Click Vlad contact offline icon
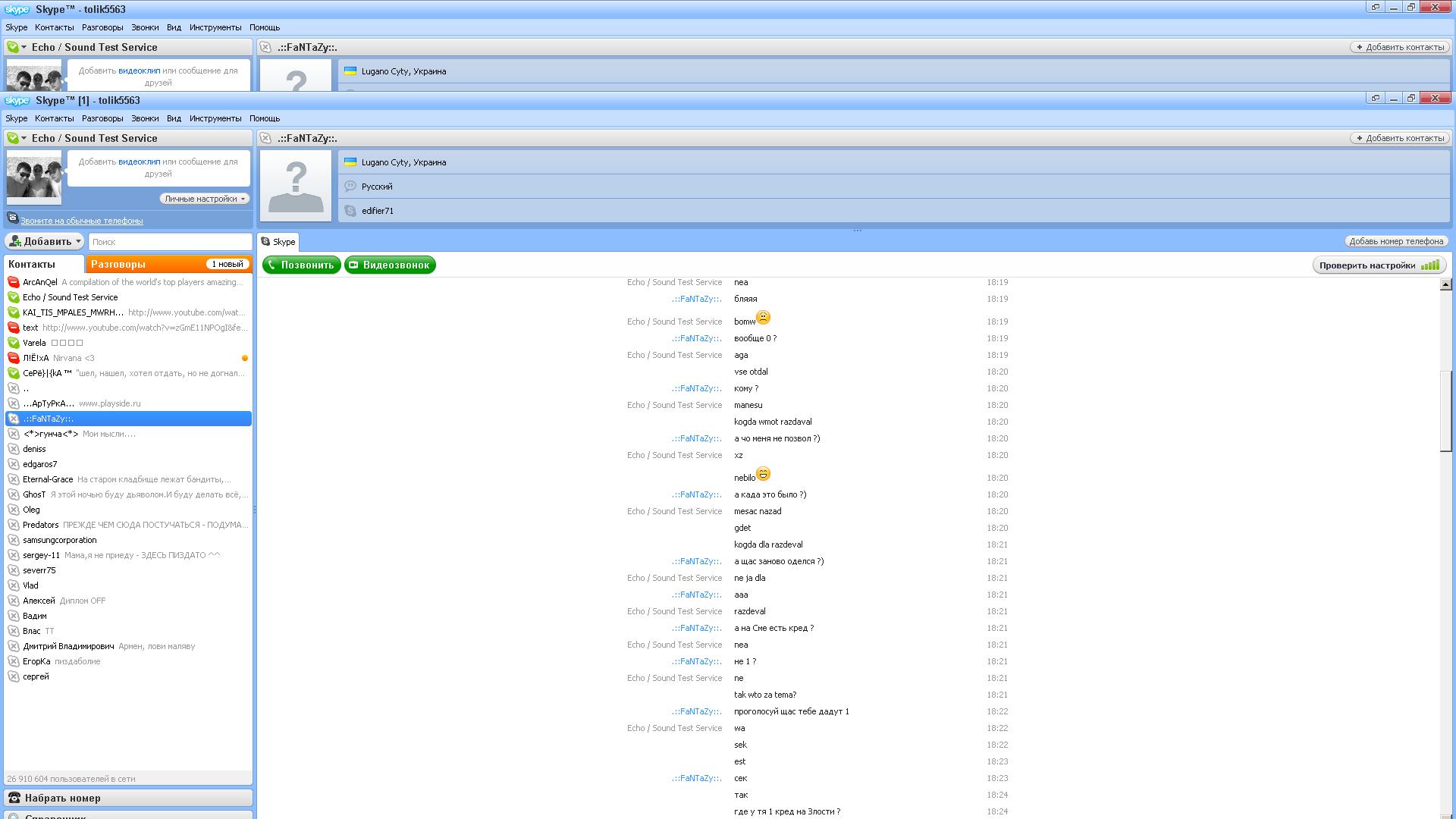 [14, 585]
